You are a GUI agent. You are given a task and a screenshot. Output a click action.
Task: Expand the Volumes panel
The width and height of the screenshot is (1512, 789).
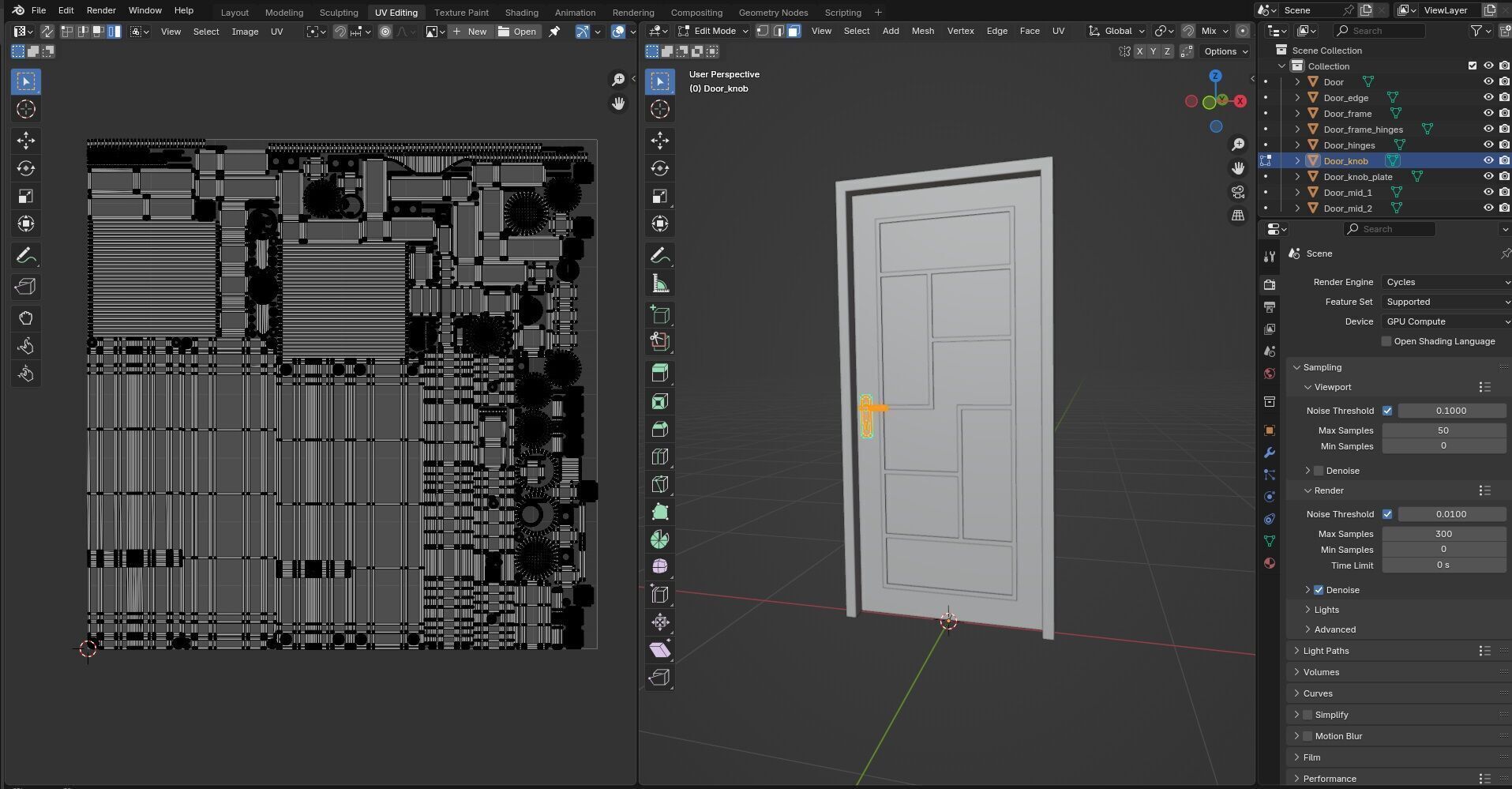[1321, 672]
